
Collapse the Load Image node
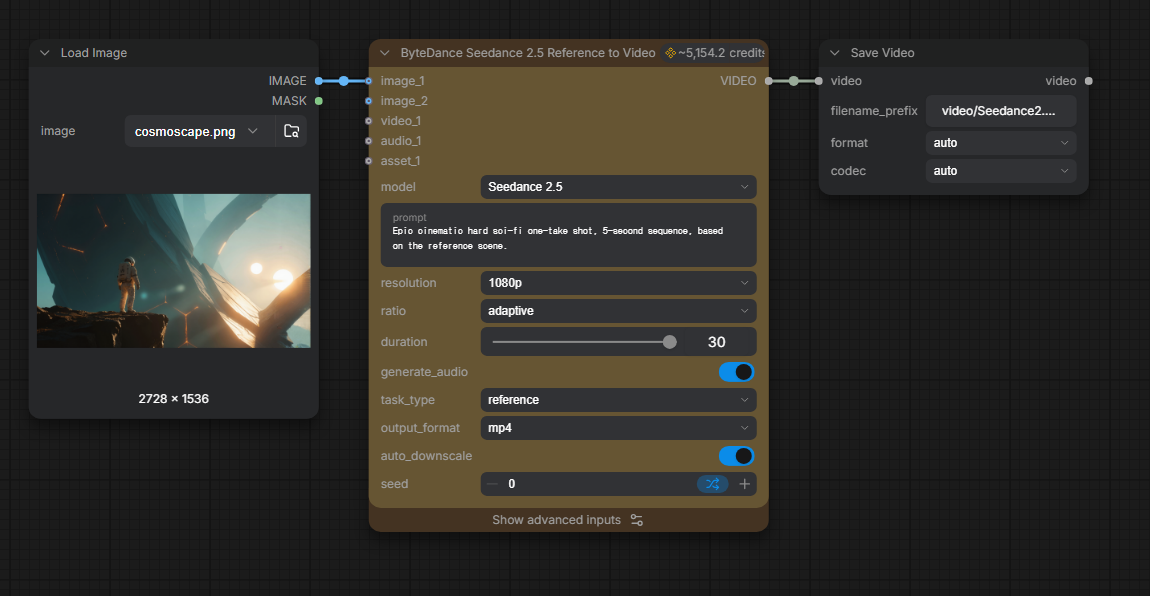45,53
